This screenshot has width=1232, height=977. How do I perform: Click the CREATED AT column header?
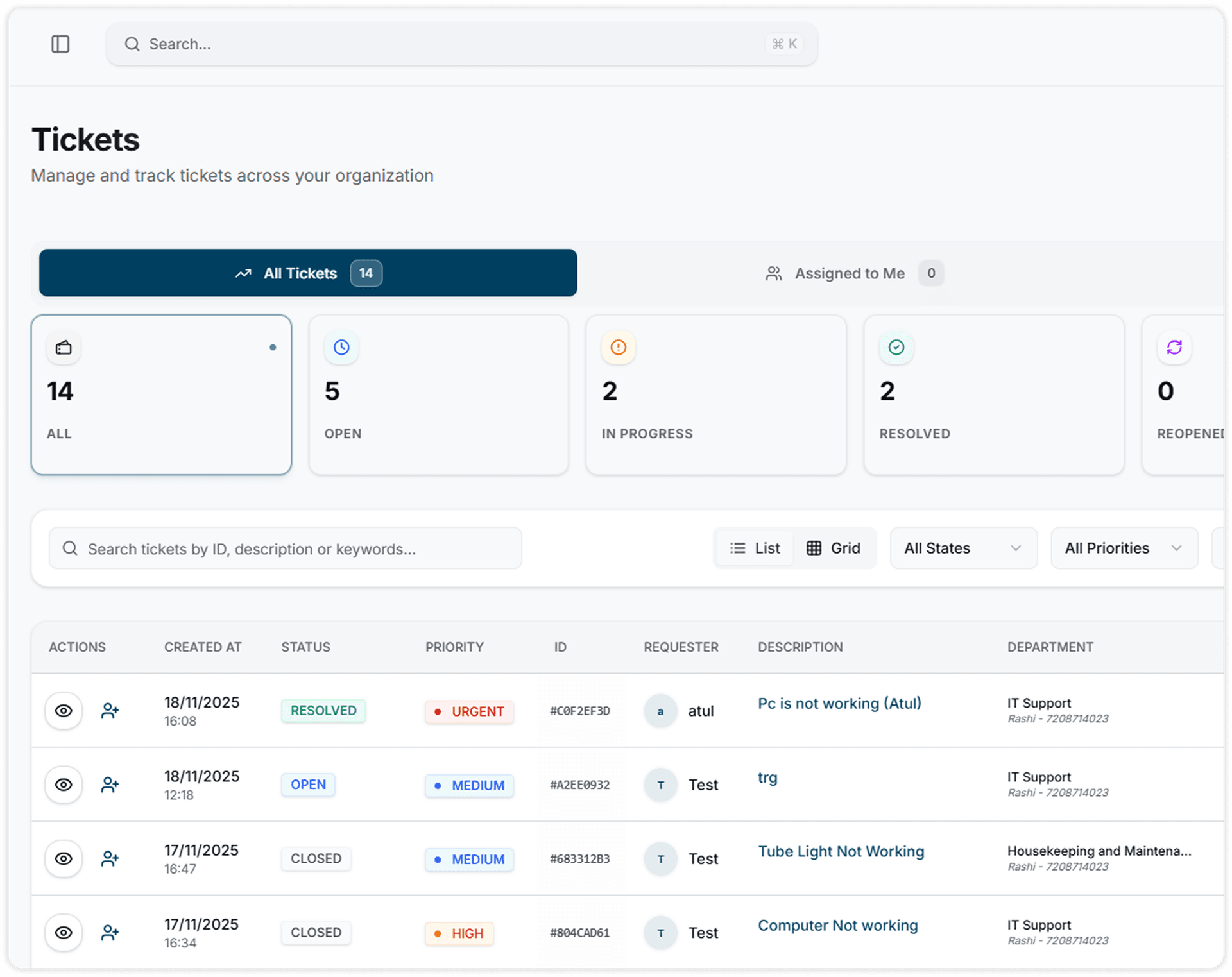click(x=203, y=647)
